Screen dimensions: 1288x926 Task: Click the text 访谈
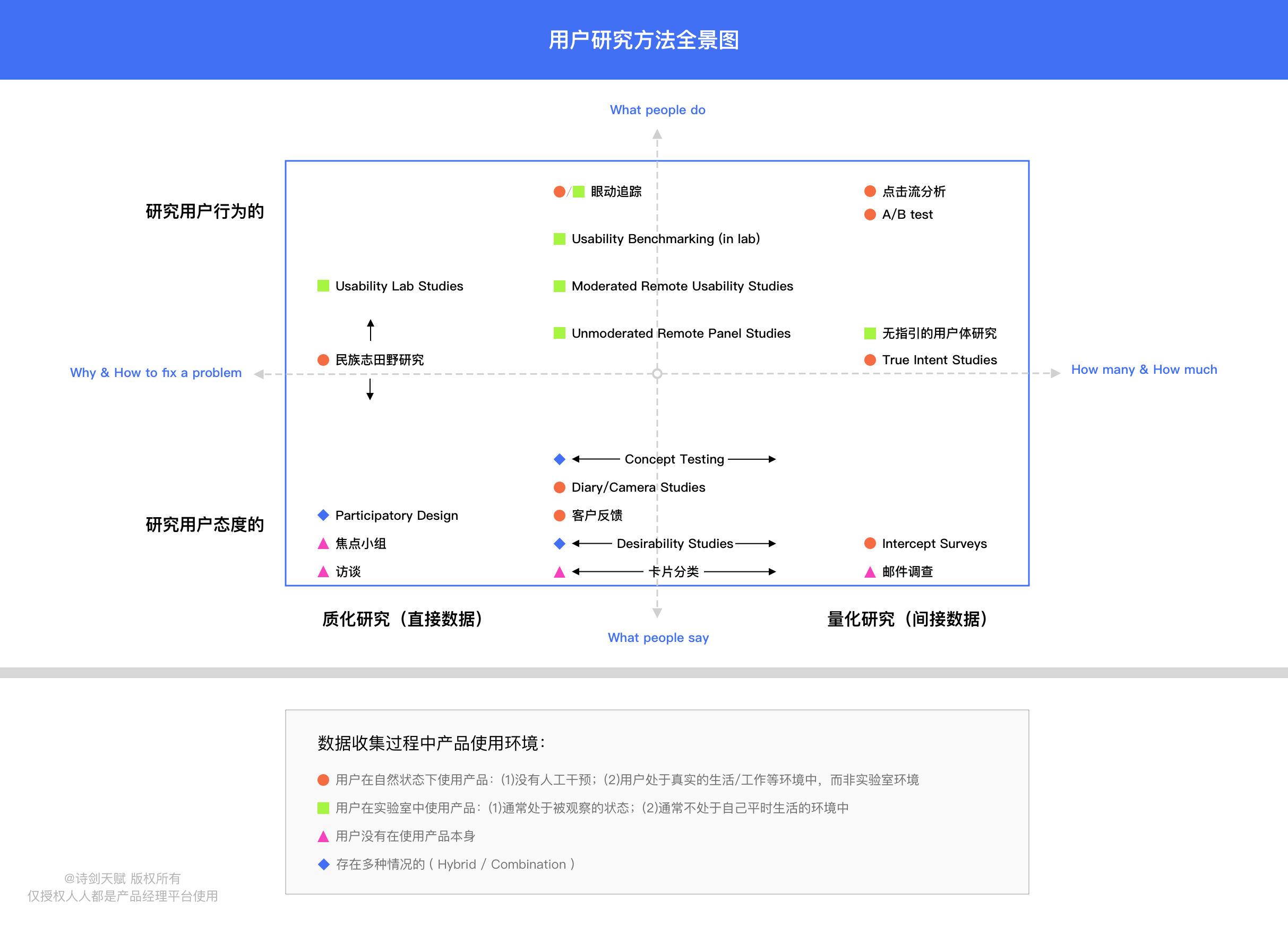348,571
